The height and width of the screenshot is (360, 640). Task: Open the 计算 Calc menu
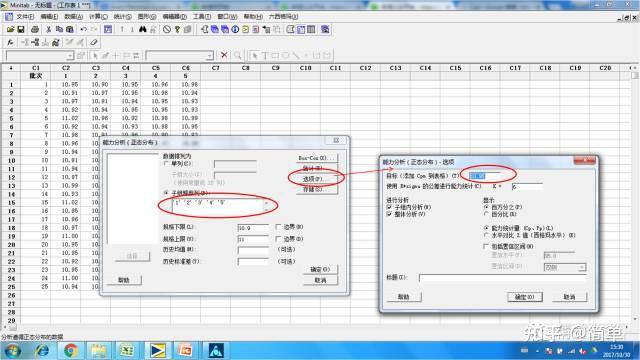98,17
